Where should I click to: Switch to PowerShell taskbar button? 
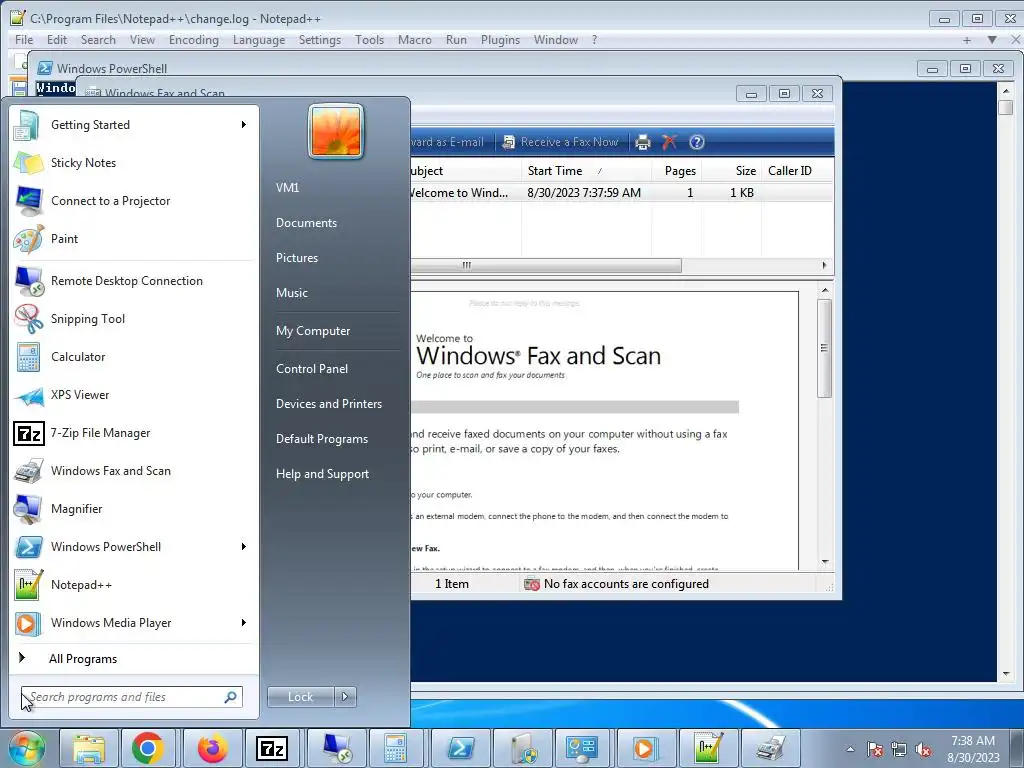[x=460, y=748]
